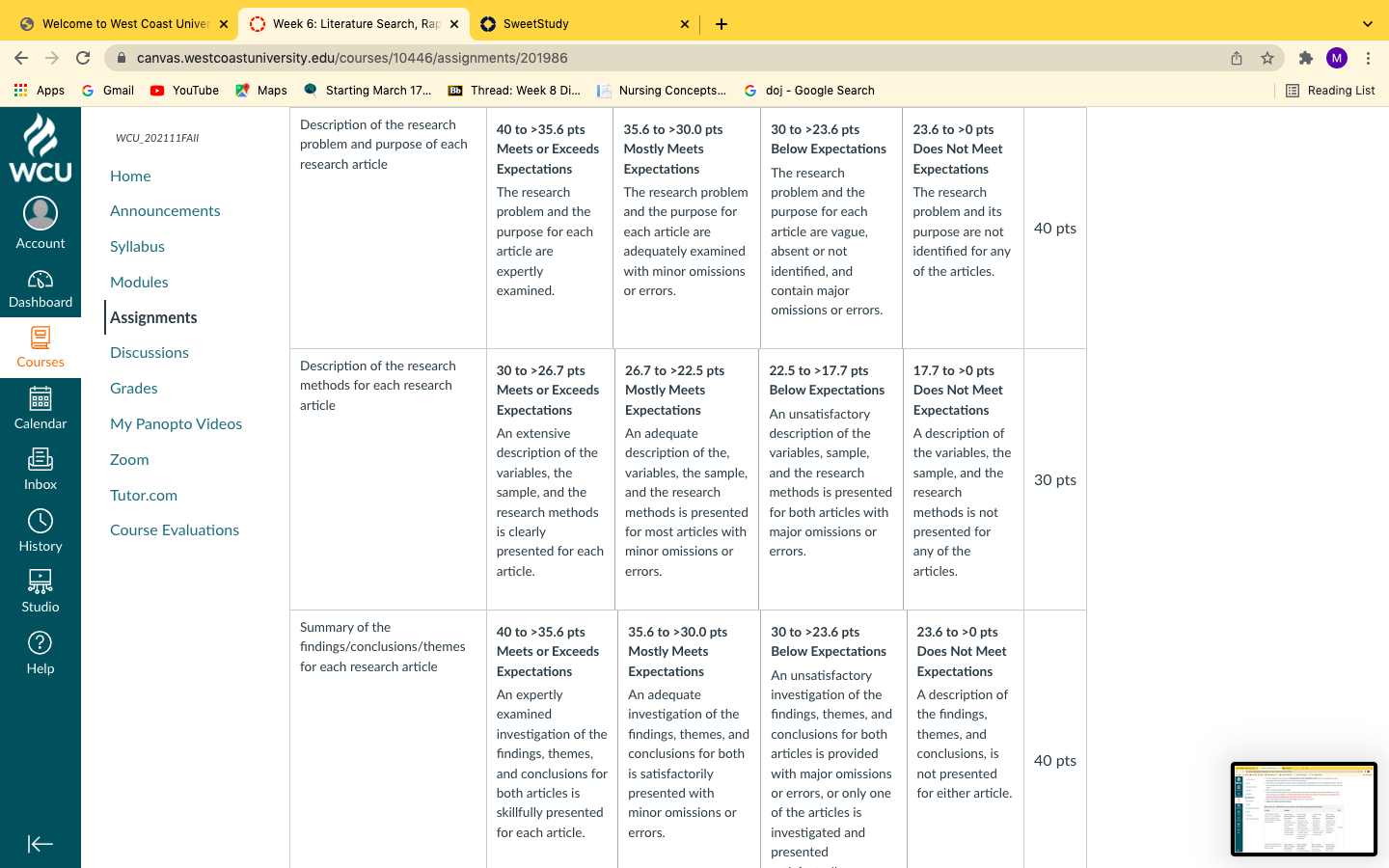Reload the page using refresh icon

pos(83,58)
